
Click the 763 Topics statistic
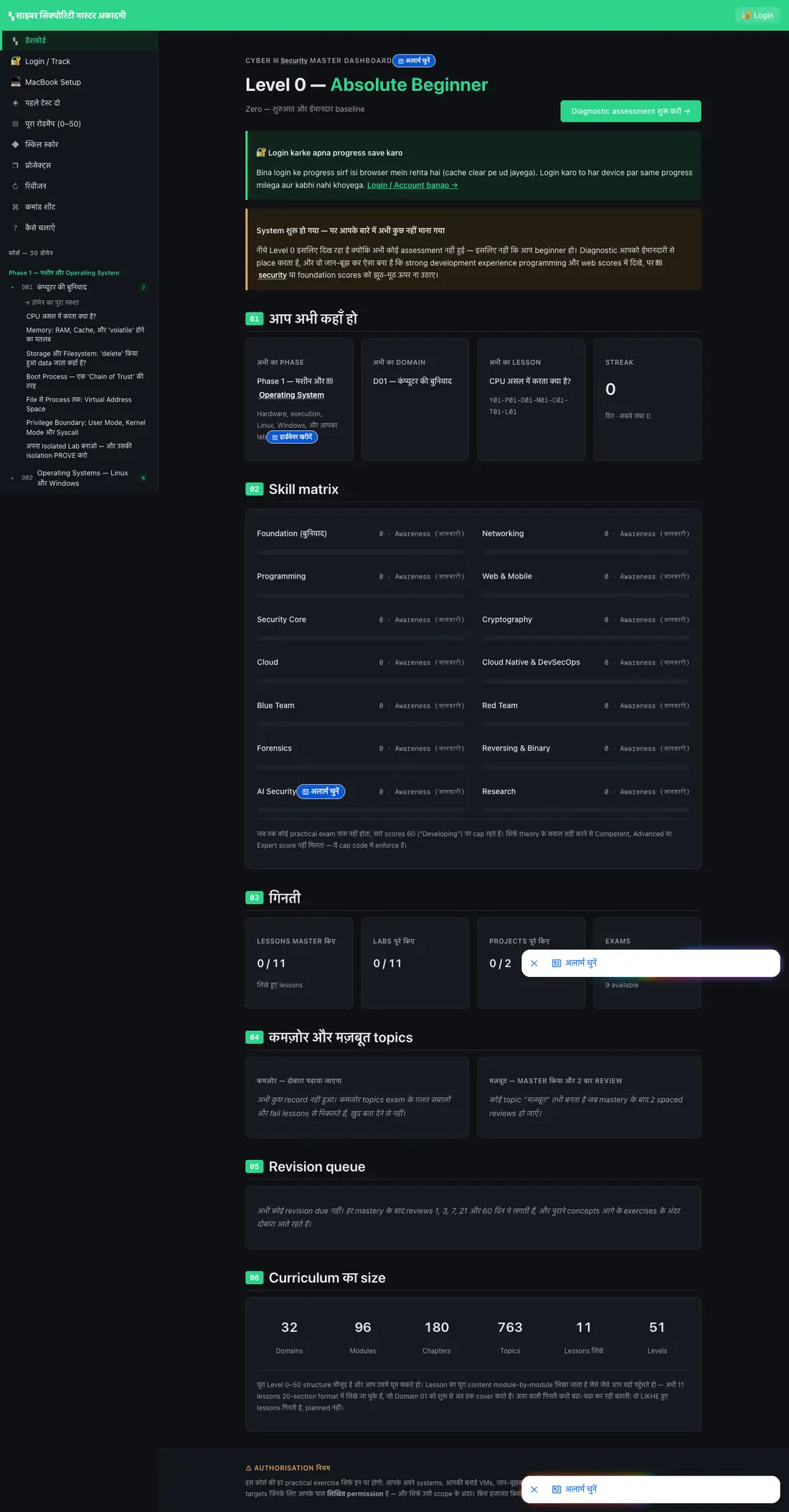[x=510, y=1336]
